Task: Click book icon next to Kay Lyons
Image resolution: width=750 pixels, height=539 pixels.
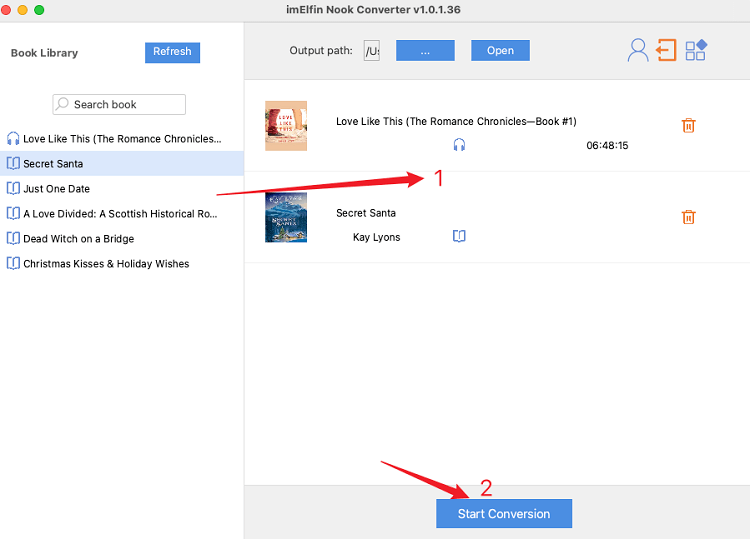Action: click(459, 236)
